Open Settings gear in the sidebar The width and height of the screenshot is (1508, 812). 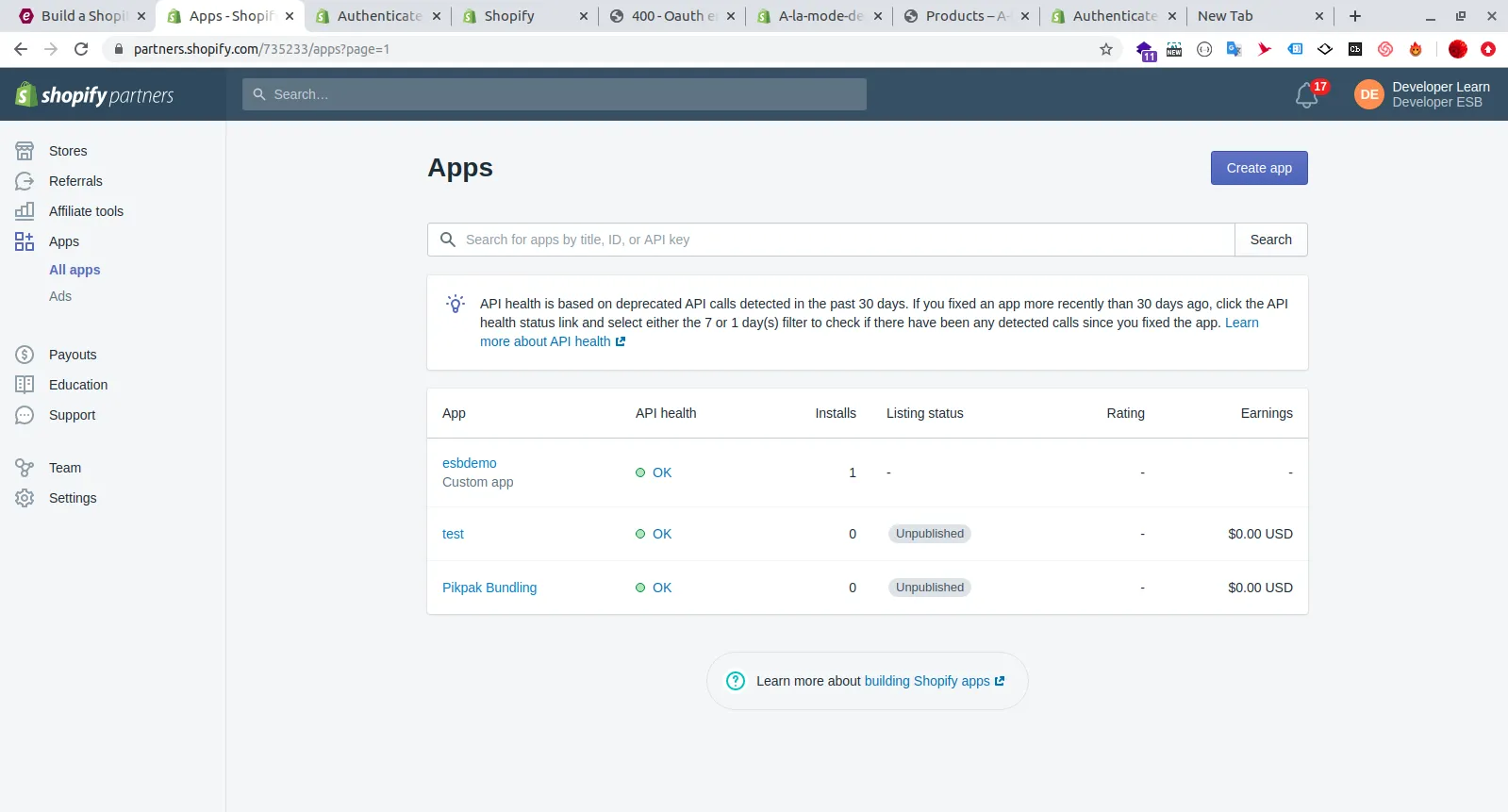tap(25, 498)
